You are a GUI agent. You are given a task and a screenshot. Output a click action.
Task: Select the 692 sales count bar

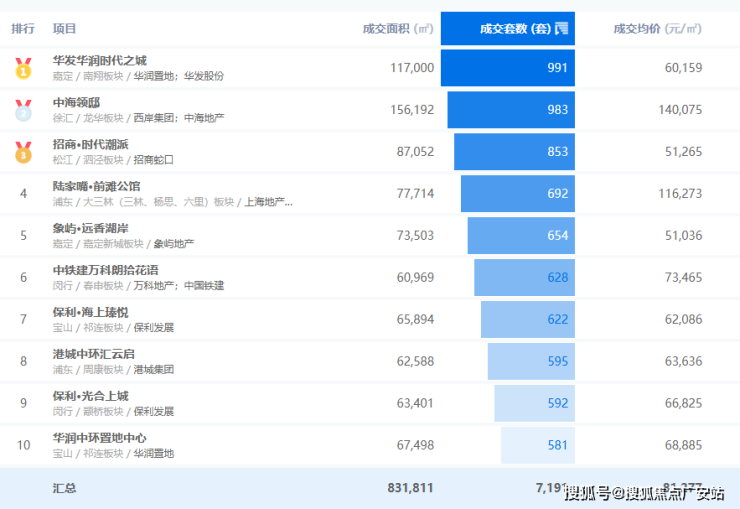point(518,194)
